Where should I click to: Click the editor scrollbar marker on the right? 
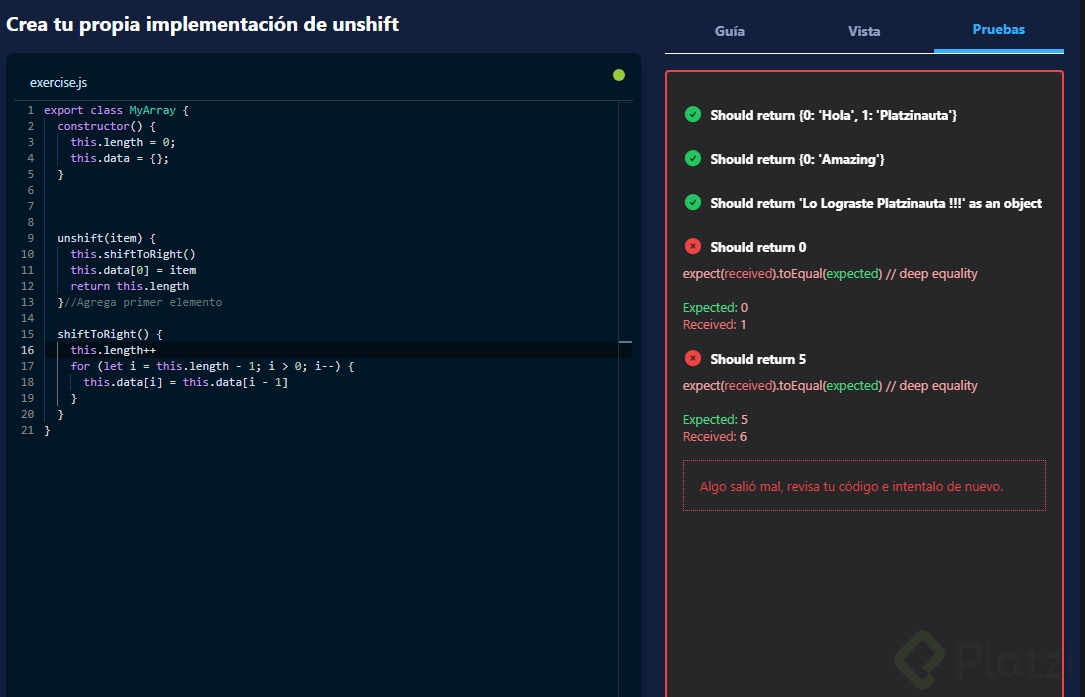(625, 342)
